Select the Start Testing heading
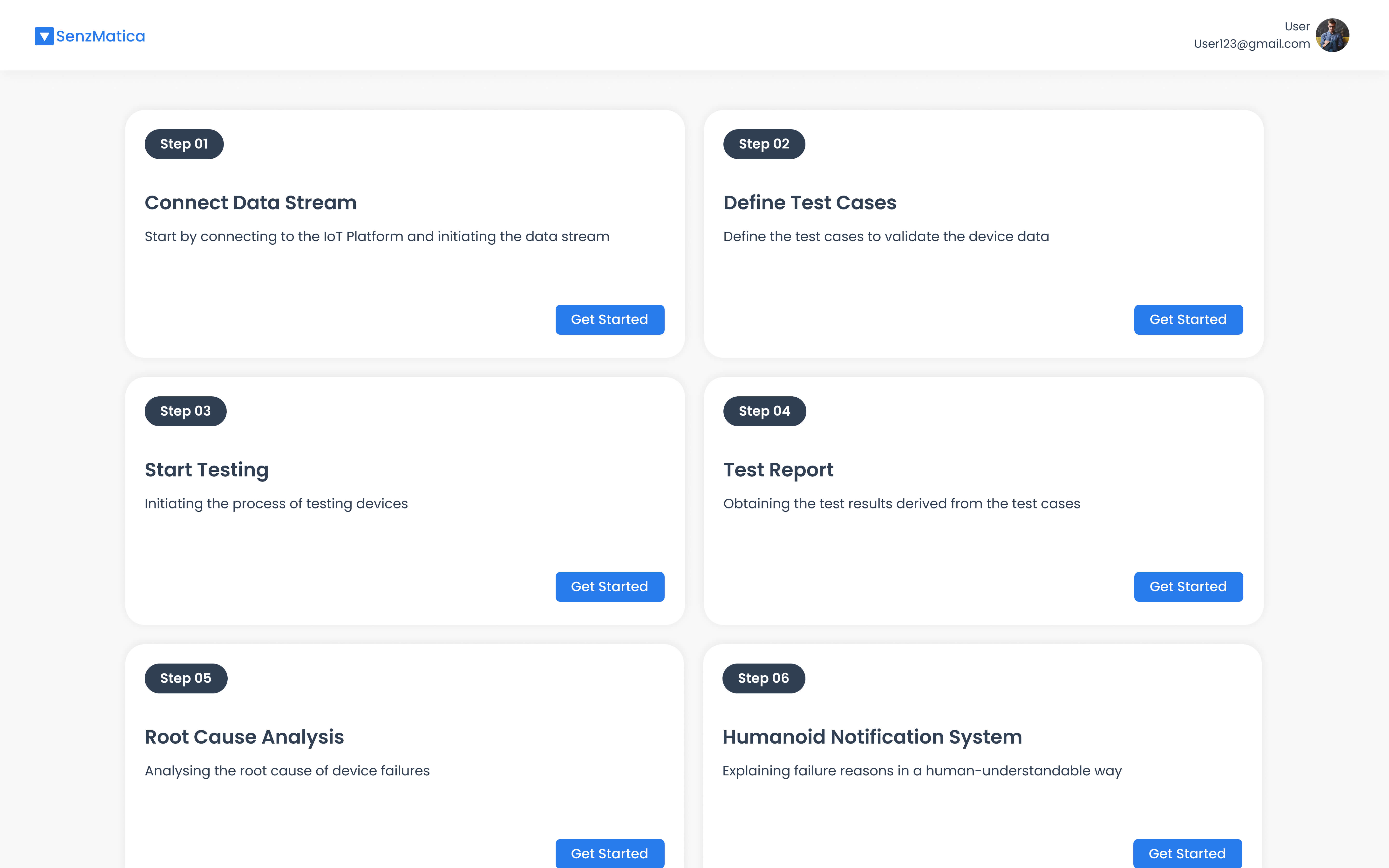The width and height of the screenshot is (1389, 868). click(207, 470)
